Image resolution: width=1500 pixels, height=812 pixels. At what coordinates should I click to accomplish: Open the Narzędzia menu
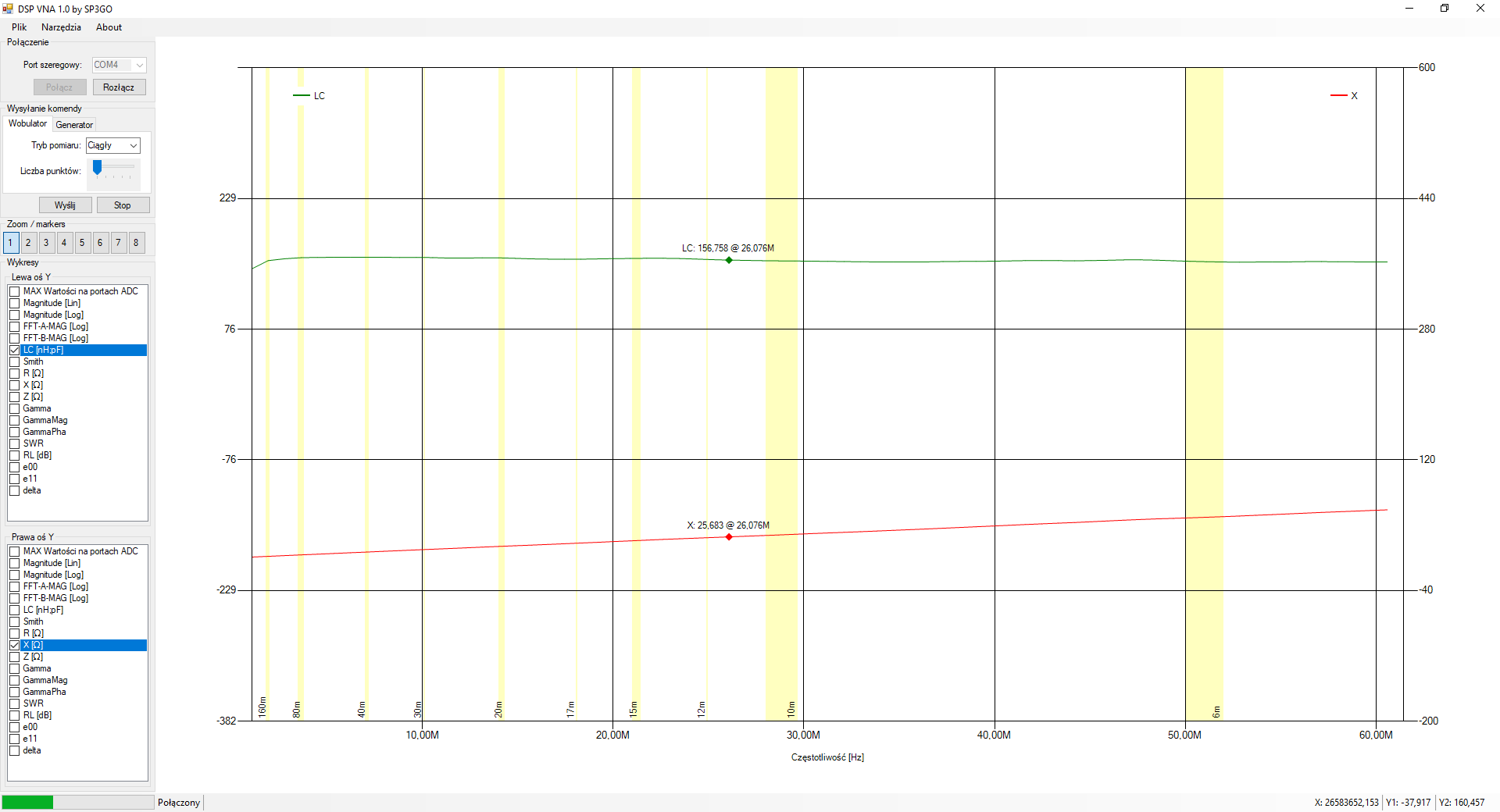click(61, 27)
